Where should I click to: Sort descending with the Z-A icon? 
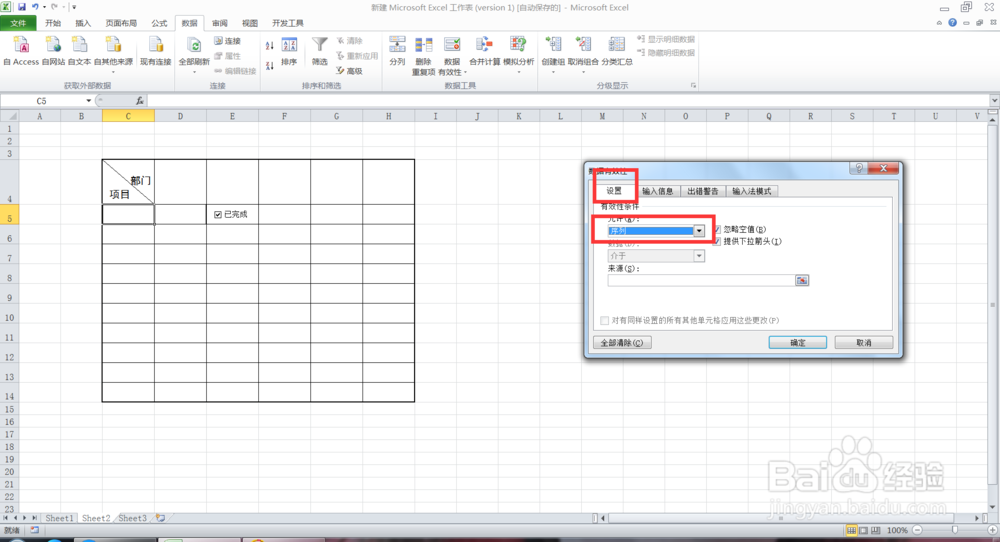(x=270, y=65)
